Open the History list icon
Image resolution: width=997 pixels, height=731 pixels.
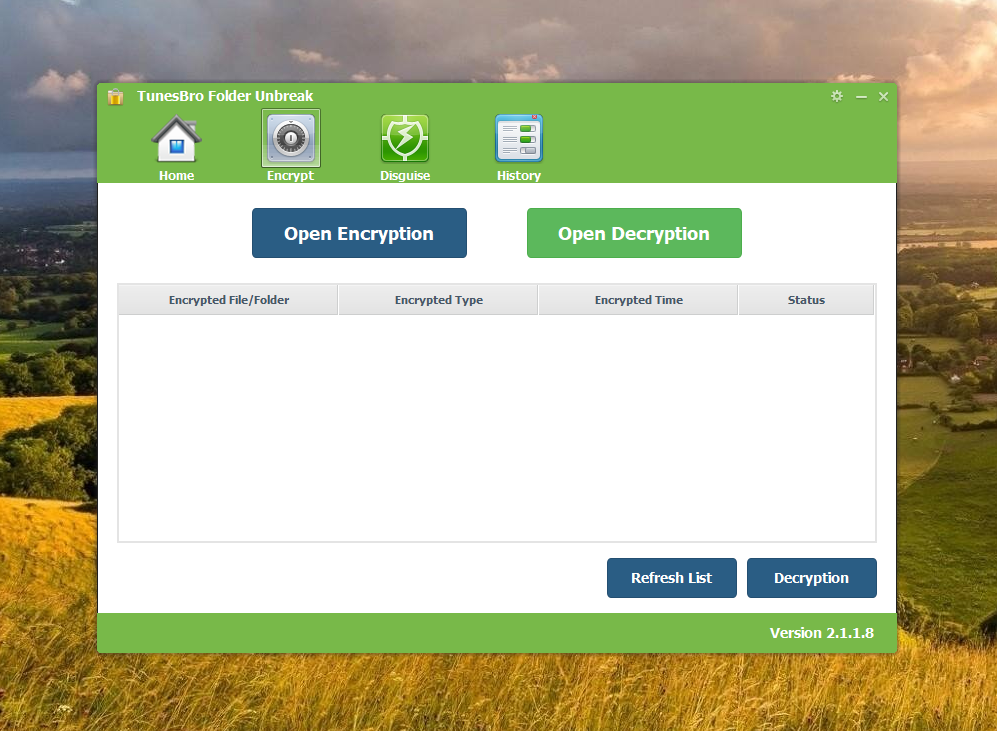click(519, 139)
